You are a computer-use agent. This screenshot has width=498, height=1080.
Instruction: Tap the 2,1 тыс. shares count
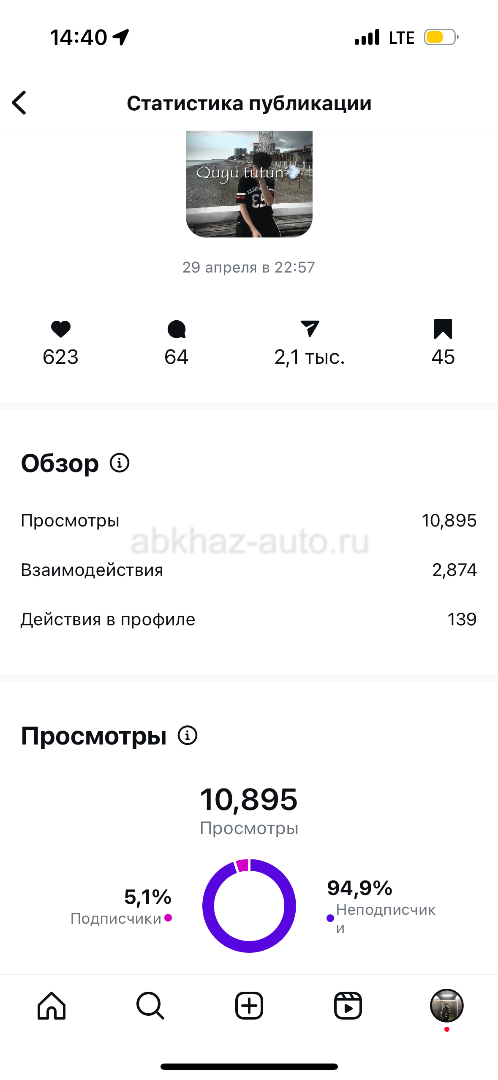coord(310,357)
